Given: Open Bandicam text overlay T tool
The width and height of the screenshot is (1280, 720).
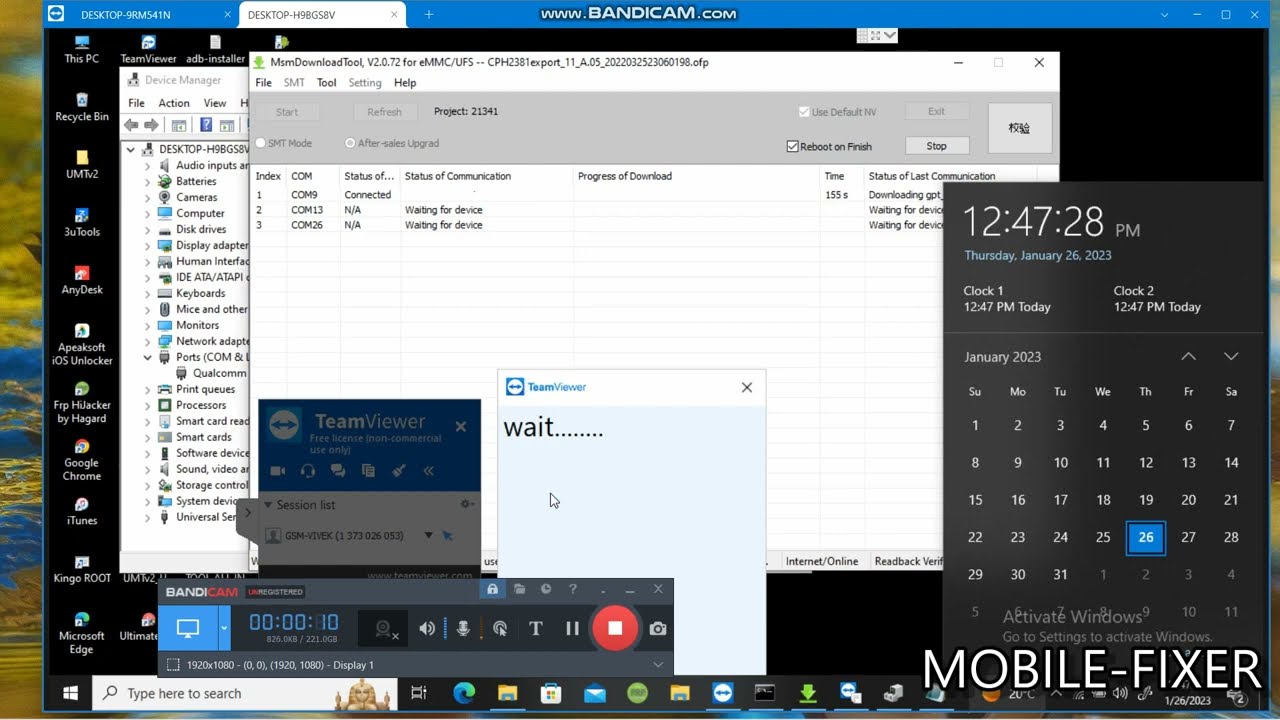Looking at the screenshot, I should coord(535,628).
